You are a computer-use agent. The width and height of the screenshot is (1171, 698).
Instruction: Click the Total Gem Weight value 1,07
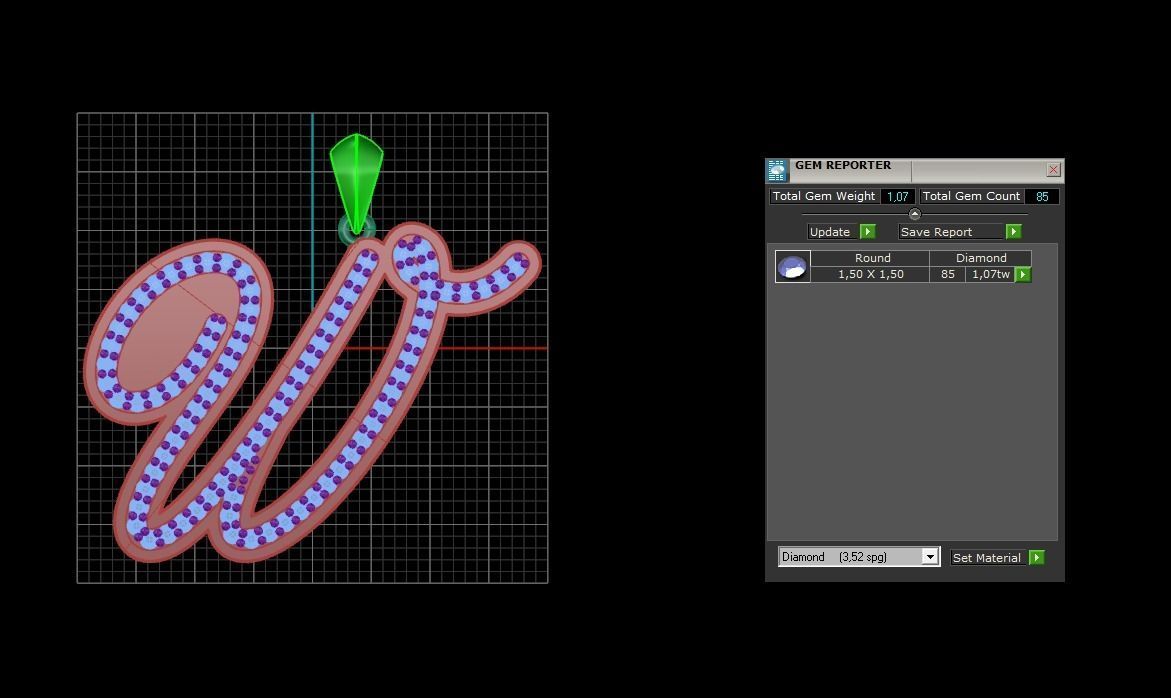pos(898,196)
